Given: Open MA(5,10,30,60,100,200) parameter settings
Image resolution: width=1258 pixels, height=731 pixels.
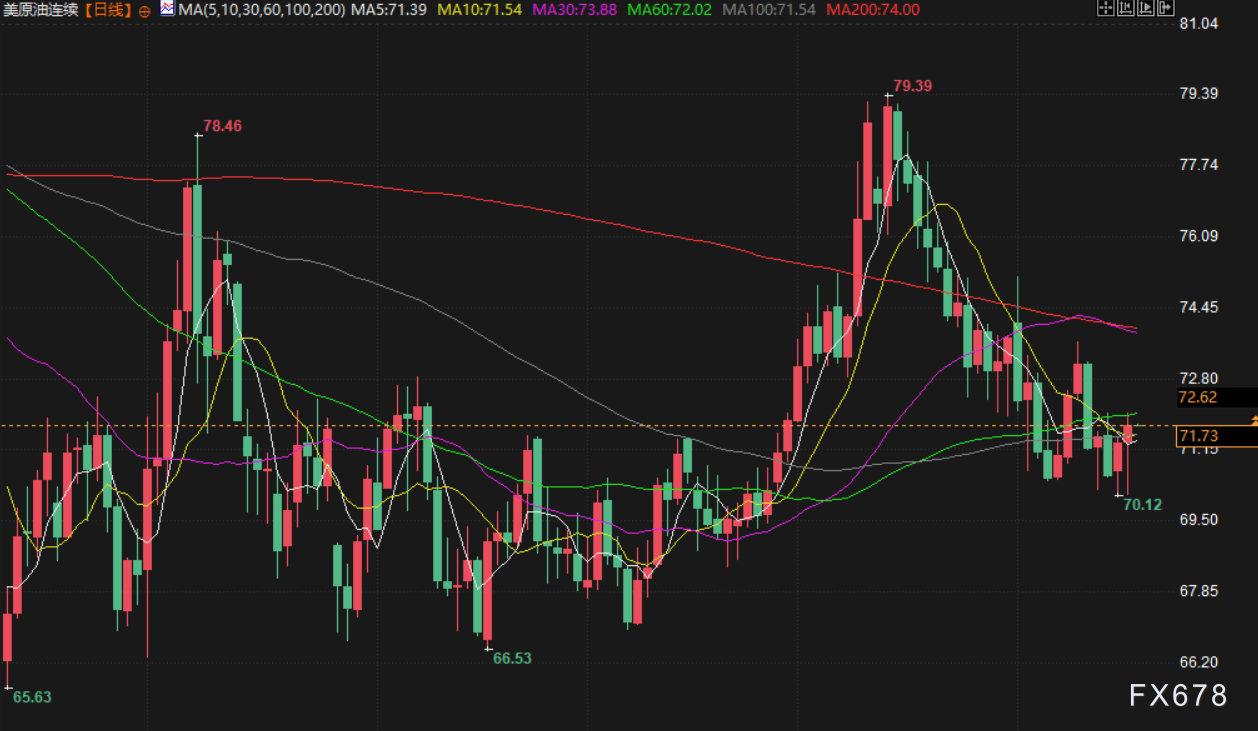Looking at the screenshot, I should pos(261,10).
